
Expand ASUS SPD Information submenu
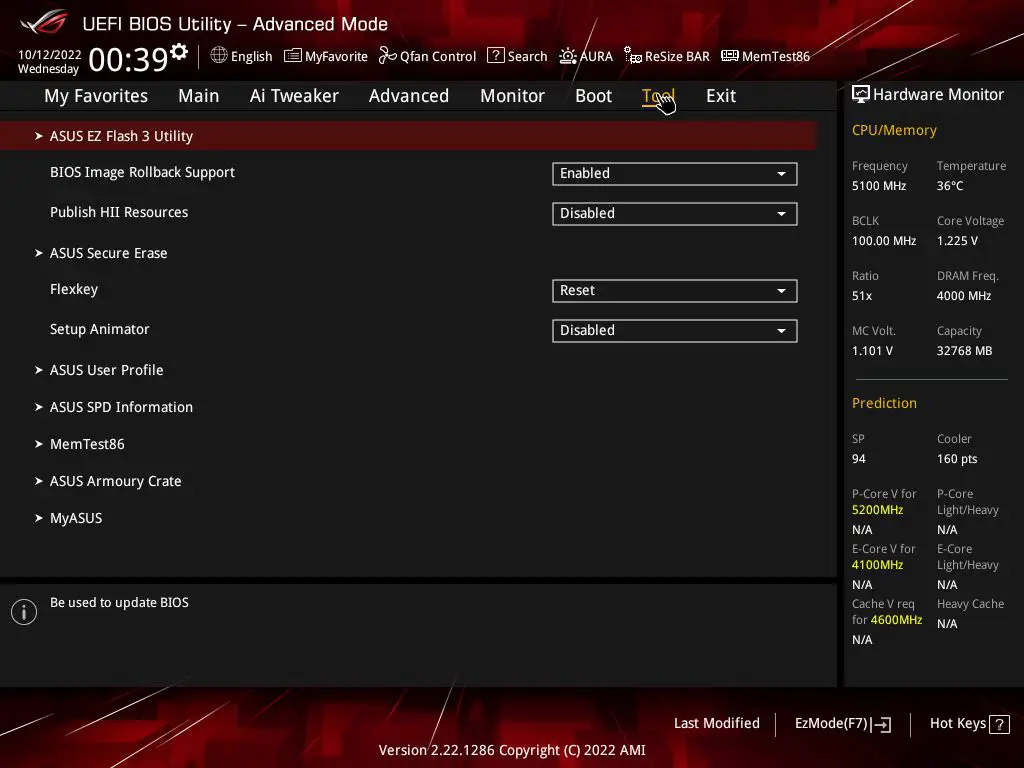[121, 407]
